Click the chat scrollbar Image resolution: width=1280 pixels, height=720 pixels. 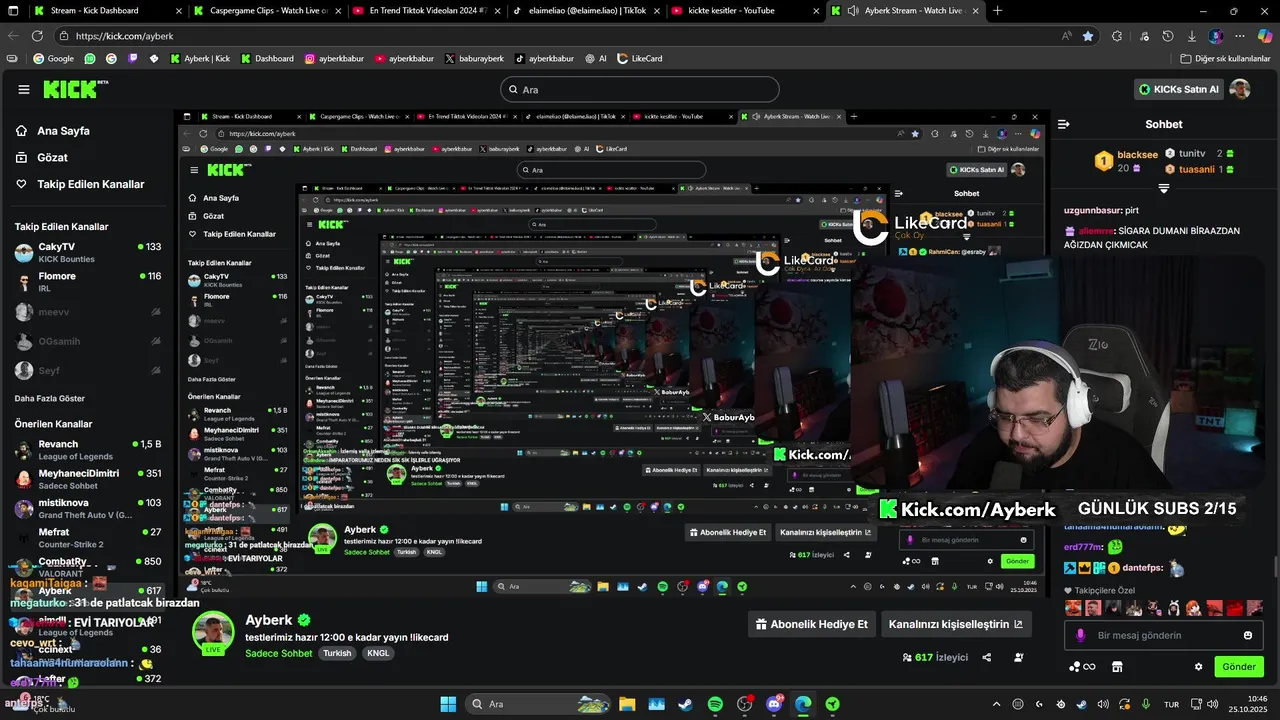[1275, 567]
